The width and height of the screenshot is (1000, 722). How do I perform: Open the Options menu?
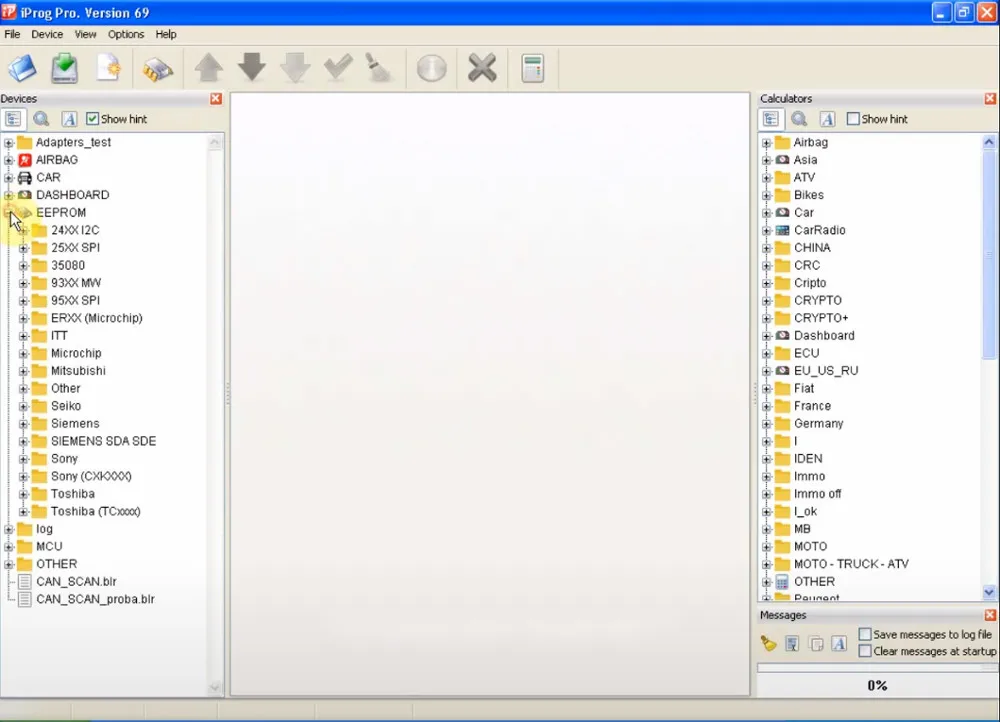126,34
